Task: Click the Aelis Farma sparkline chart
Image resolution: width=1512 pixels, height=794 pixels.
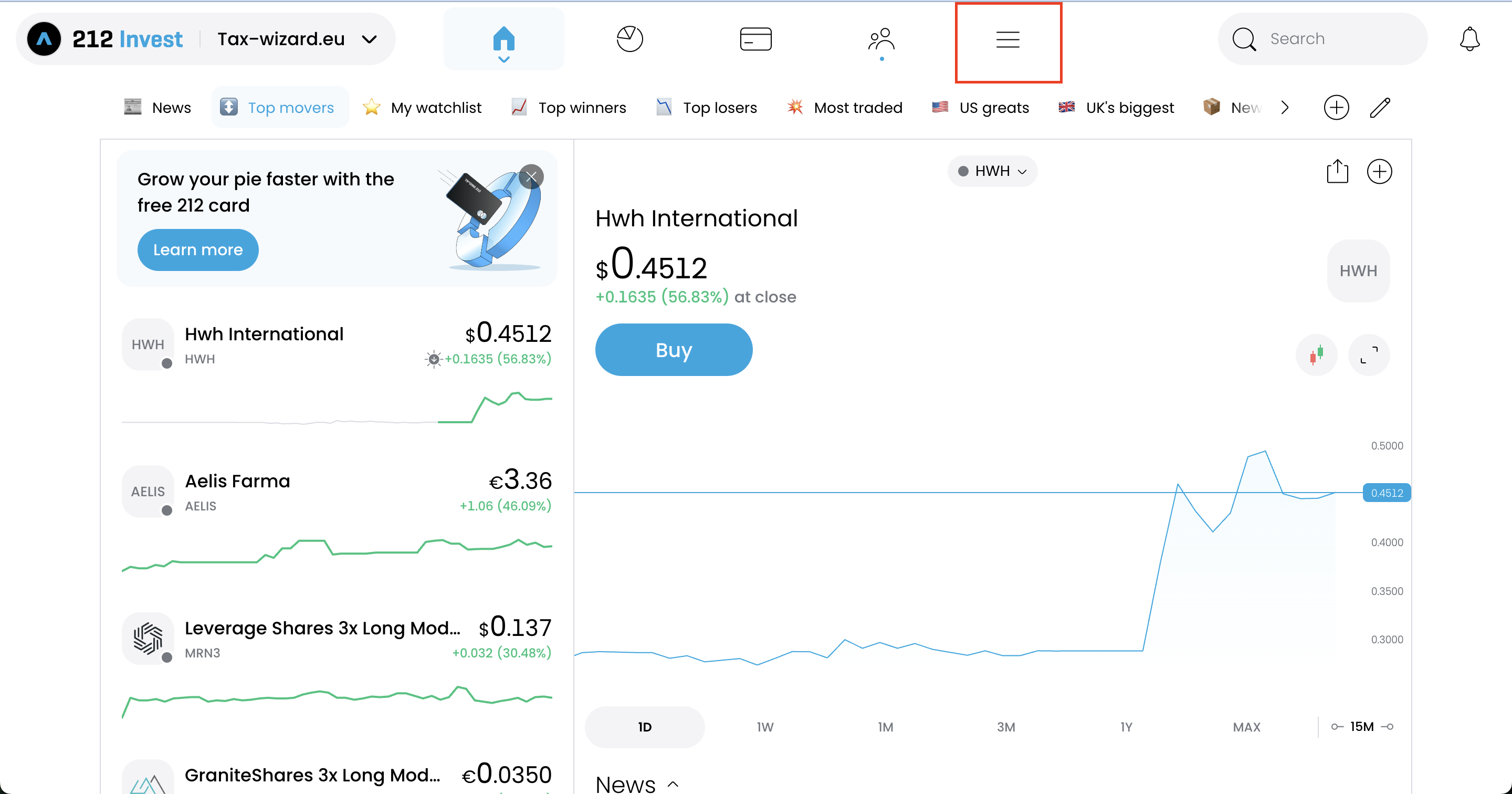Action: click(337, 555)
